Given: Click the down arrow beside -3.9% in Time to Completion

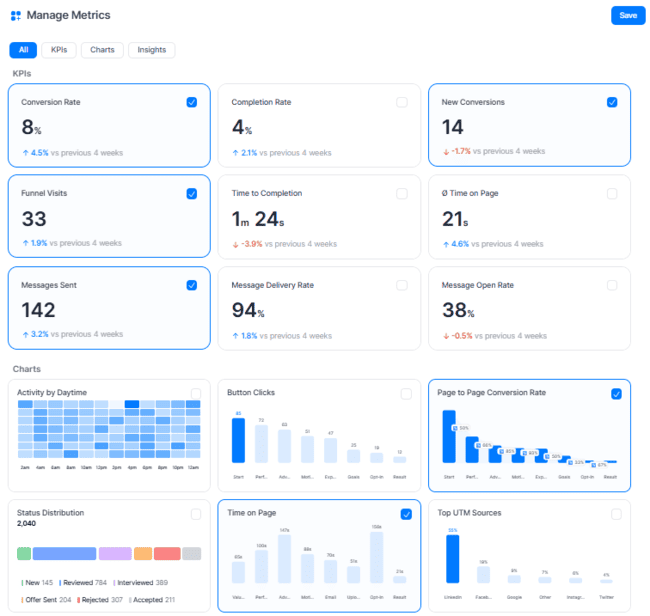Looking at the screenshot, I should [235, 245].
